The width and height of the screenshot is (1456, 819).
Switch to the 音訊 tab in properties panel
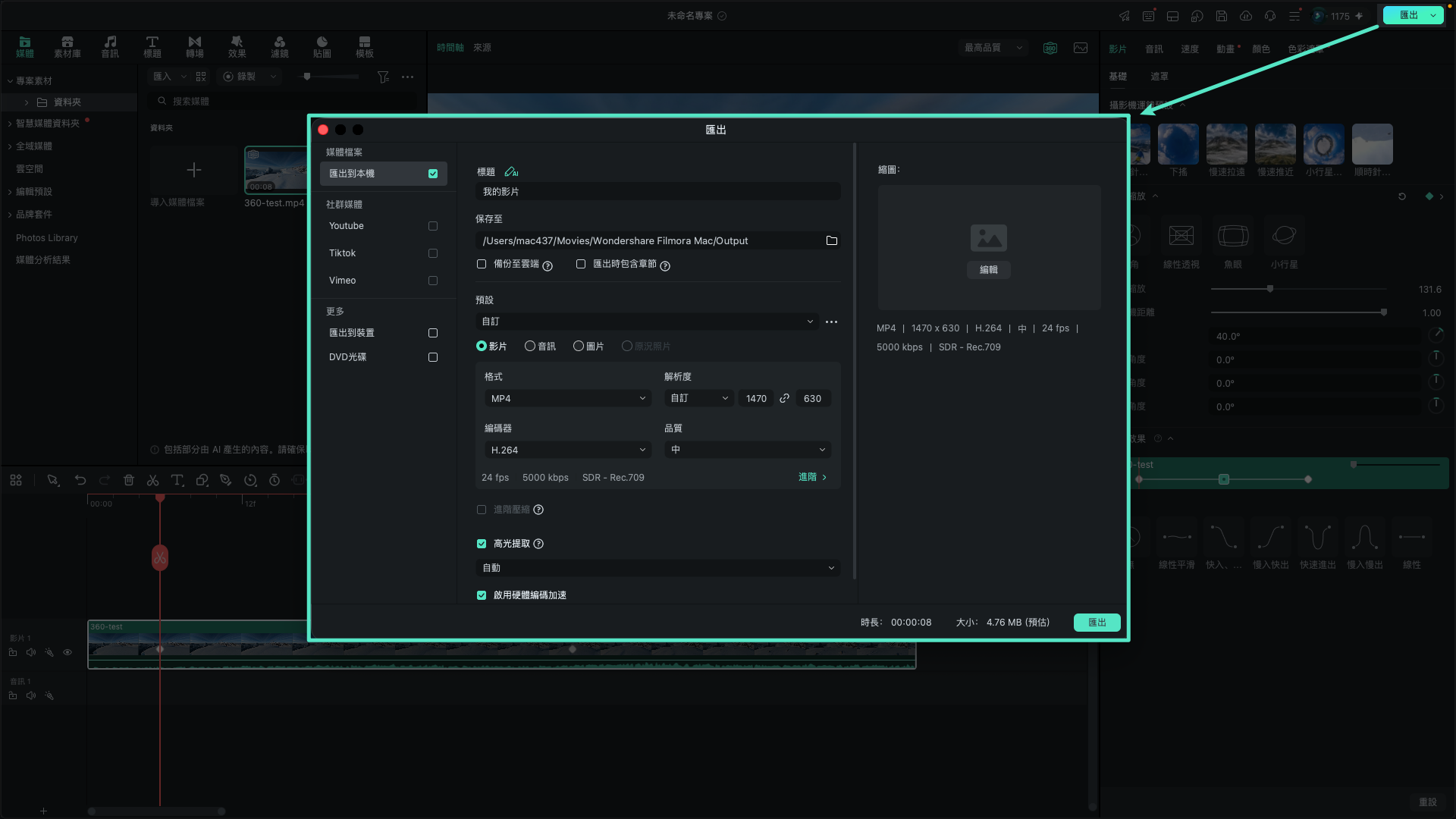pyautogui.click(x=1154, y=49)
